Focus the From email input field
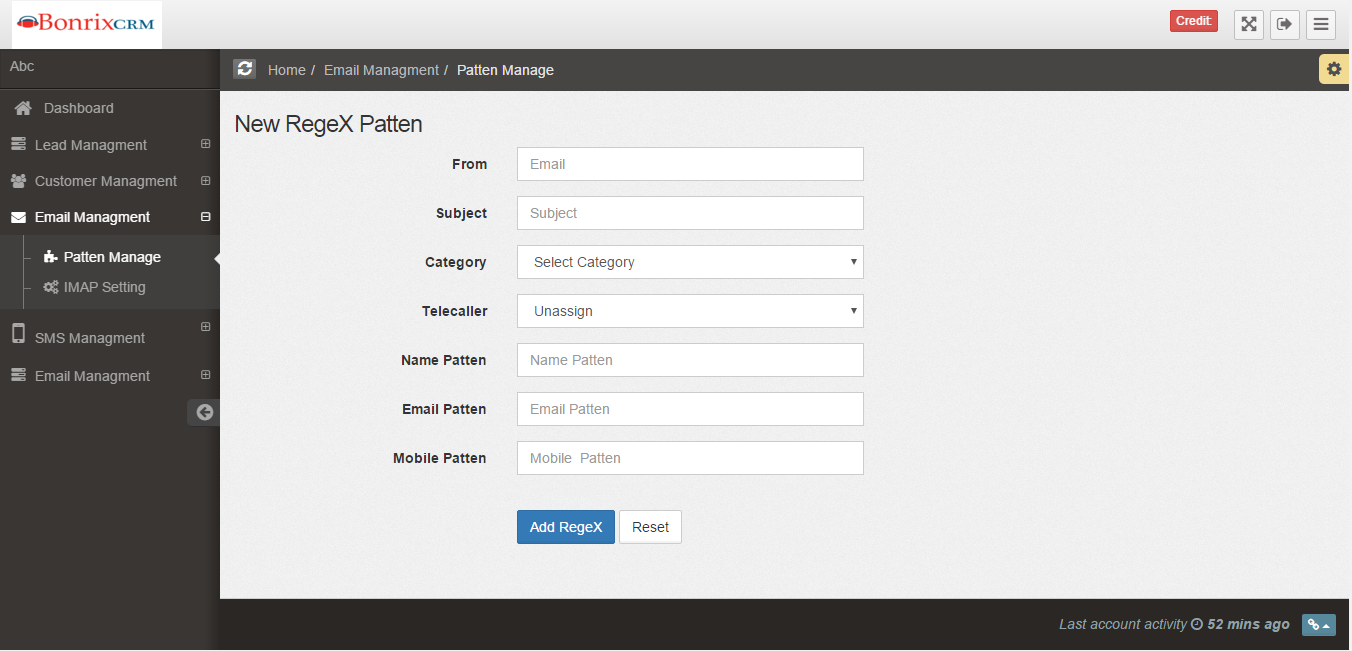This screenshot has height=651, width=1352. tap(690, 164)
